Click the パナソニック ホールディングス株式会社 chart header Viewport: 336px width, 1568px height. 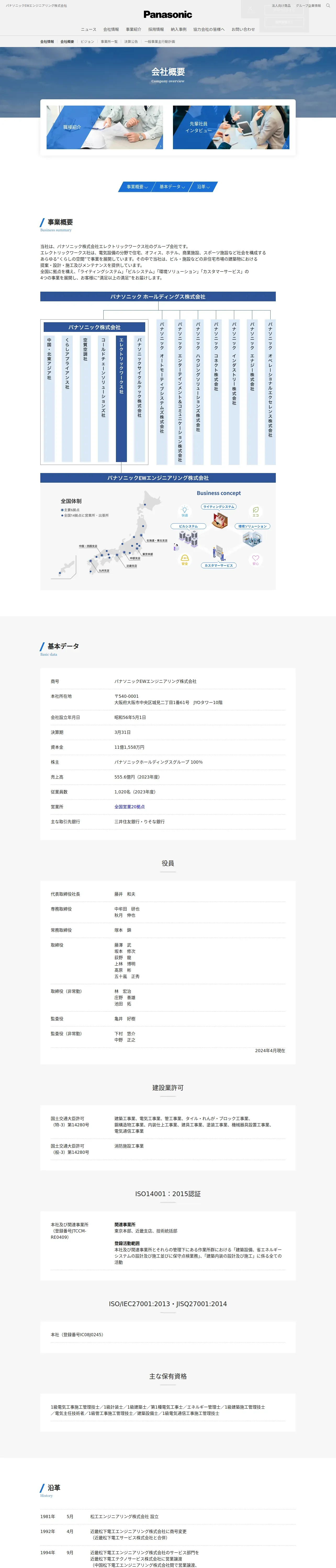(158, 296)
